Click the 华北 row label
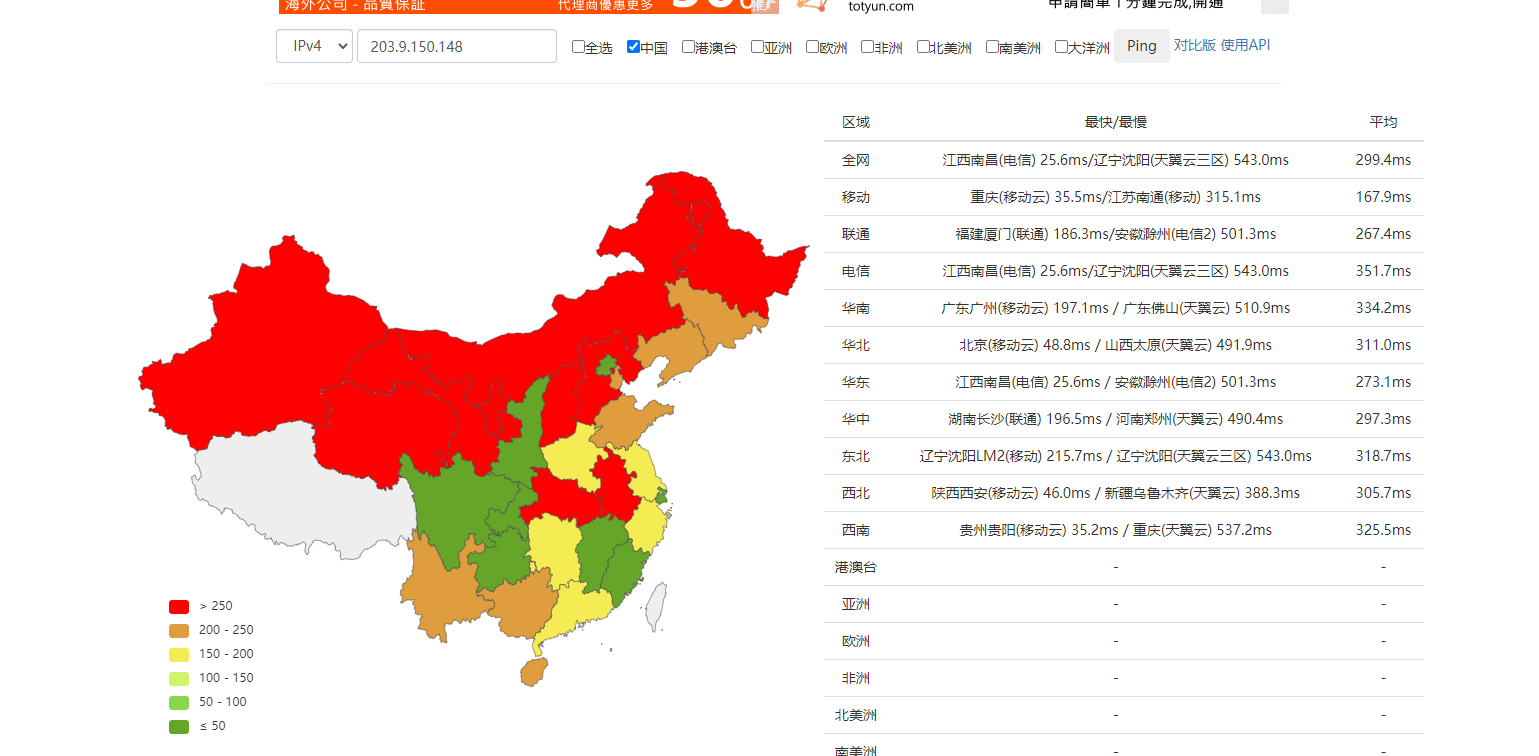The height and width of the screenshot is (756, 1539). pyautogui.click(x=856, y=345)
